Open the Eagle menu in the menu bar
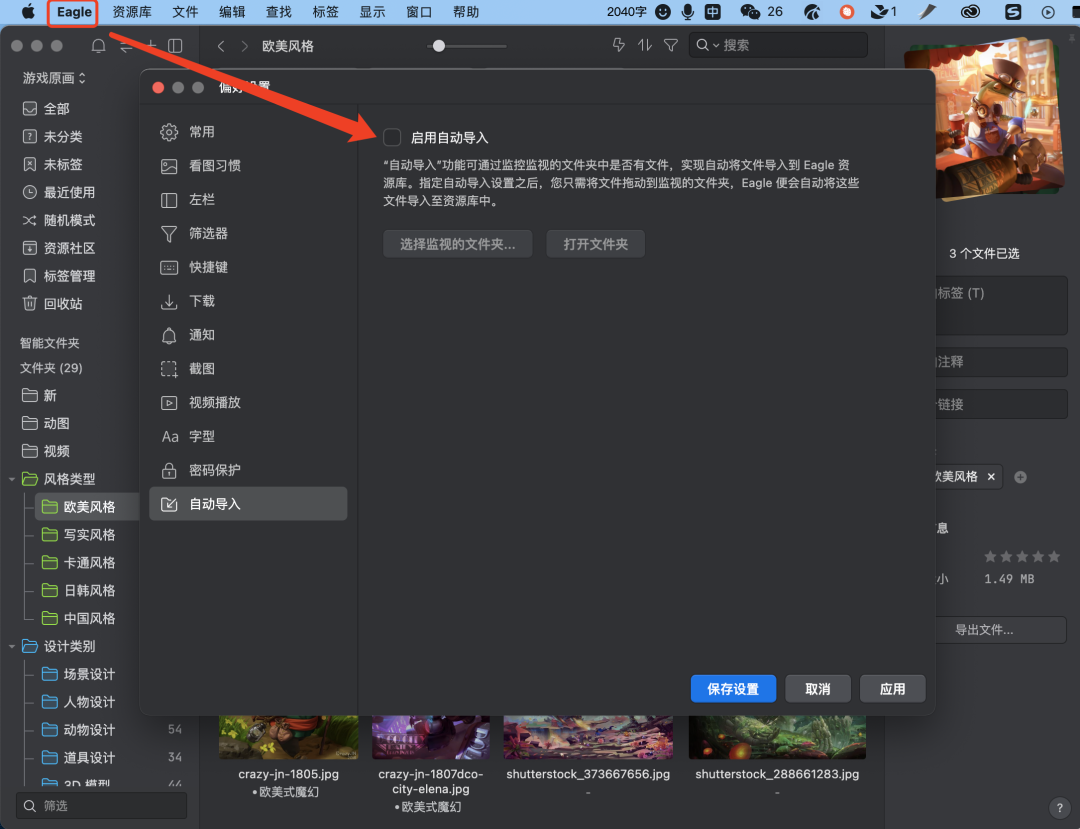The image size is (1080, 829). click(72, 12)
